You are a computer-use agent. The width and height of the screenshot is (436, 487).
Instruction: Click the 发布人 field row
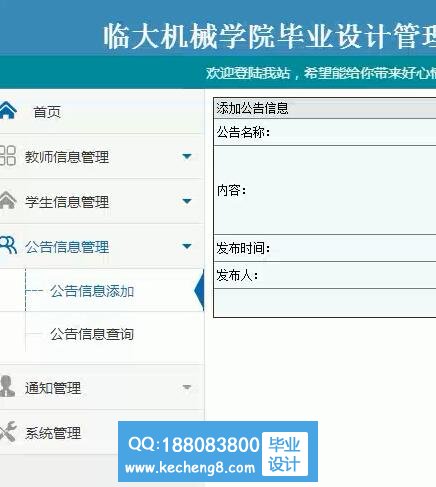coord(325,275)
